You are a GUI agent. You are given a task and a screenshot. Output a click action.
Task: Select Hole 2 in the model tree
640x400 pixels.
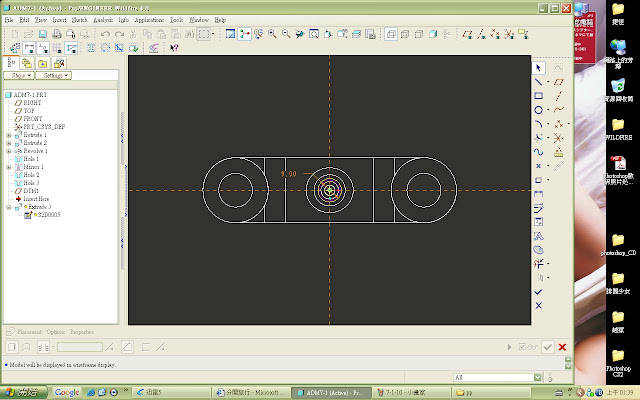(x=30, y=175)
